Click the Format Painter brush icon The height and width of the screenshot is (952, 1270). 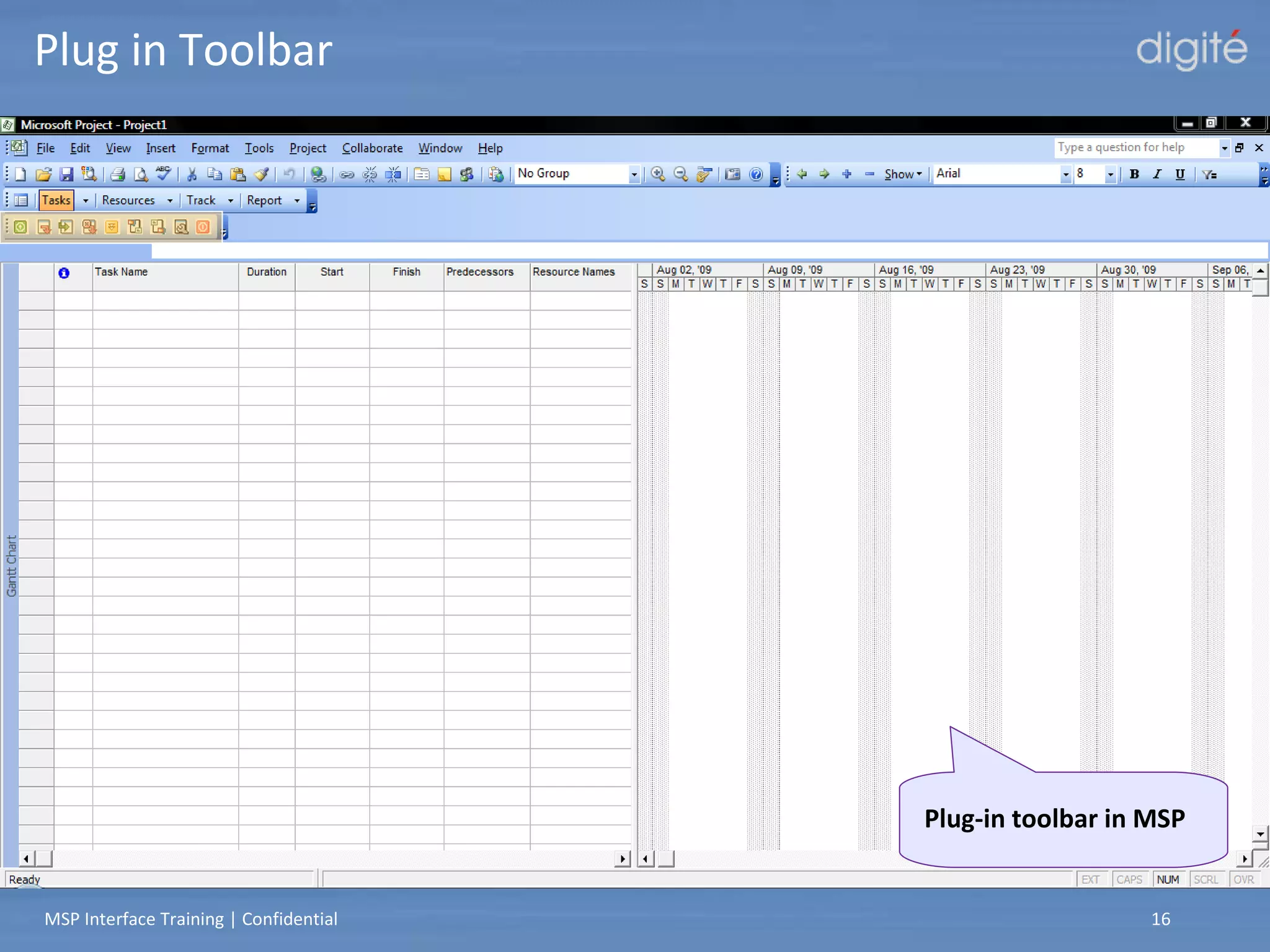point(262,174)
